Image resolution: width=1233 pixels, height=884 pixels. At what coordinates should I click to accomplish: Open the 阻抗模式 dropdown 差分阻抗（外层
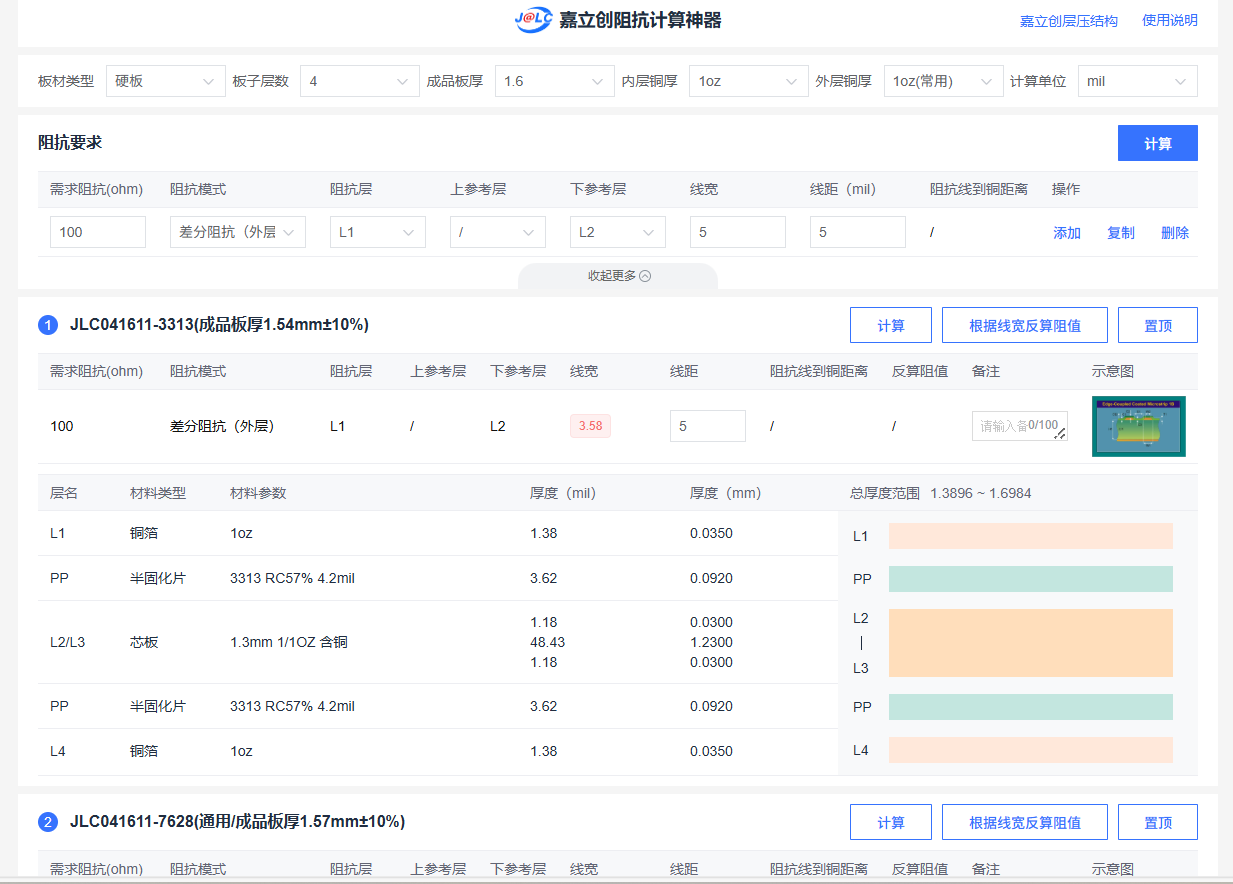coord(238,232)
